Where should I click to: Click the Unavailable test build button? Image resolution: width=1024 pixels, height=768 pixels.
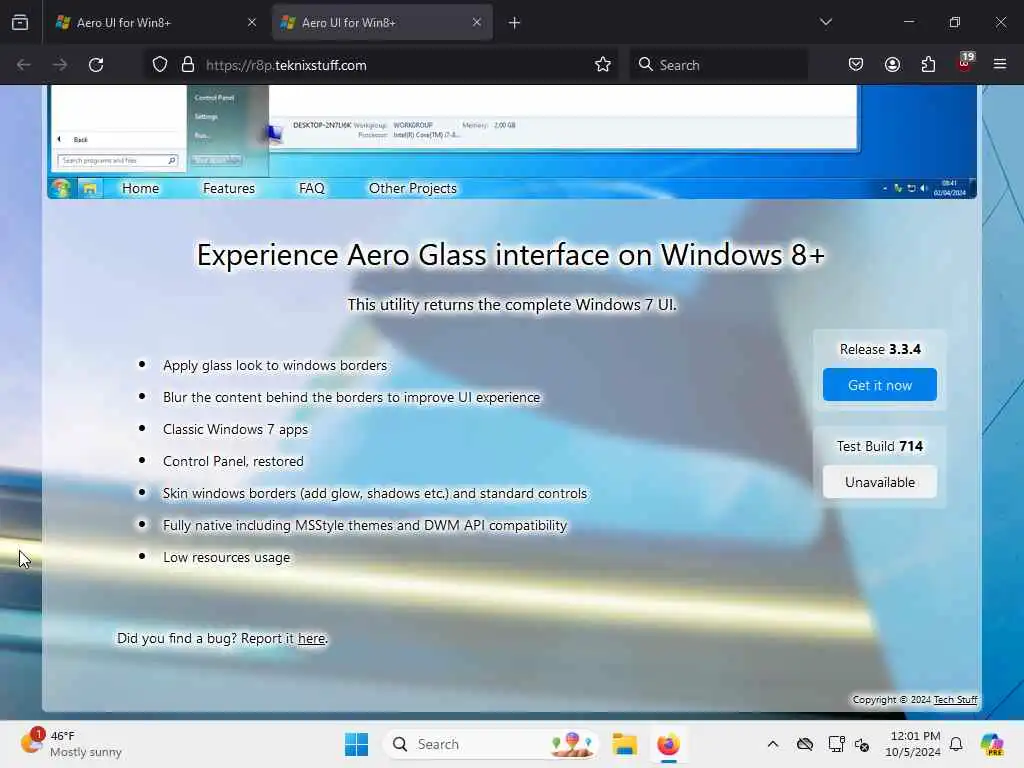pos(880,482)
